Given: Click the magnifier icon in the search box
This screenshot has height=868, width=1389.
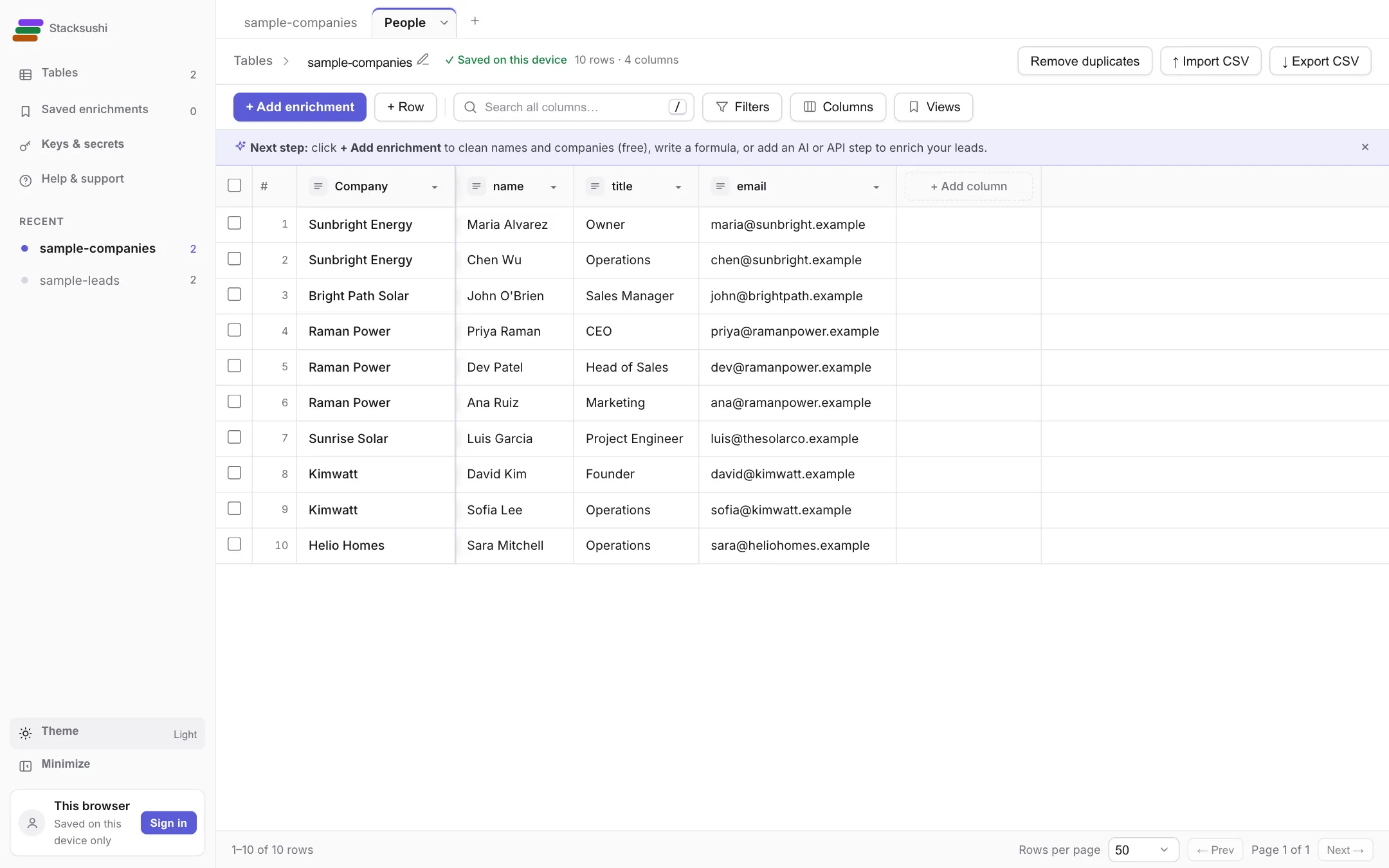Looking at the screenshot, I should click(471, 107).
